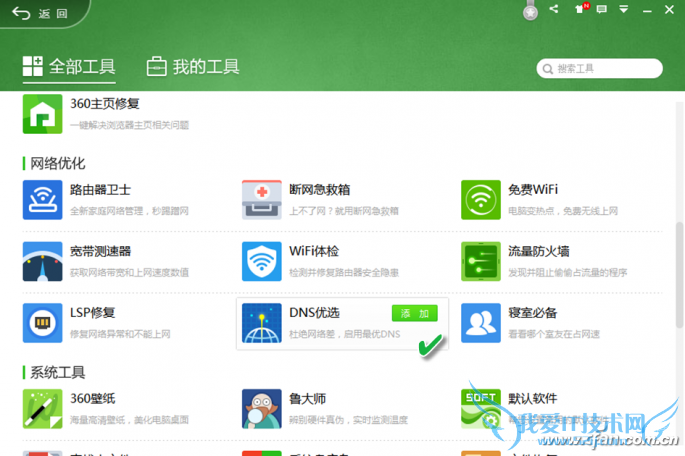Click 添加 button for DNS优选

pos(415,313)
